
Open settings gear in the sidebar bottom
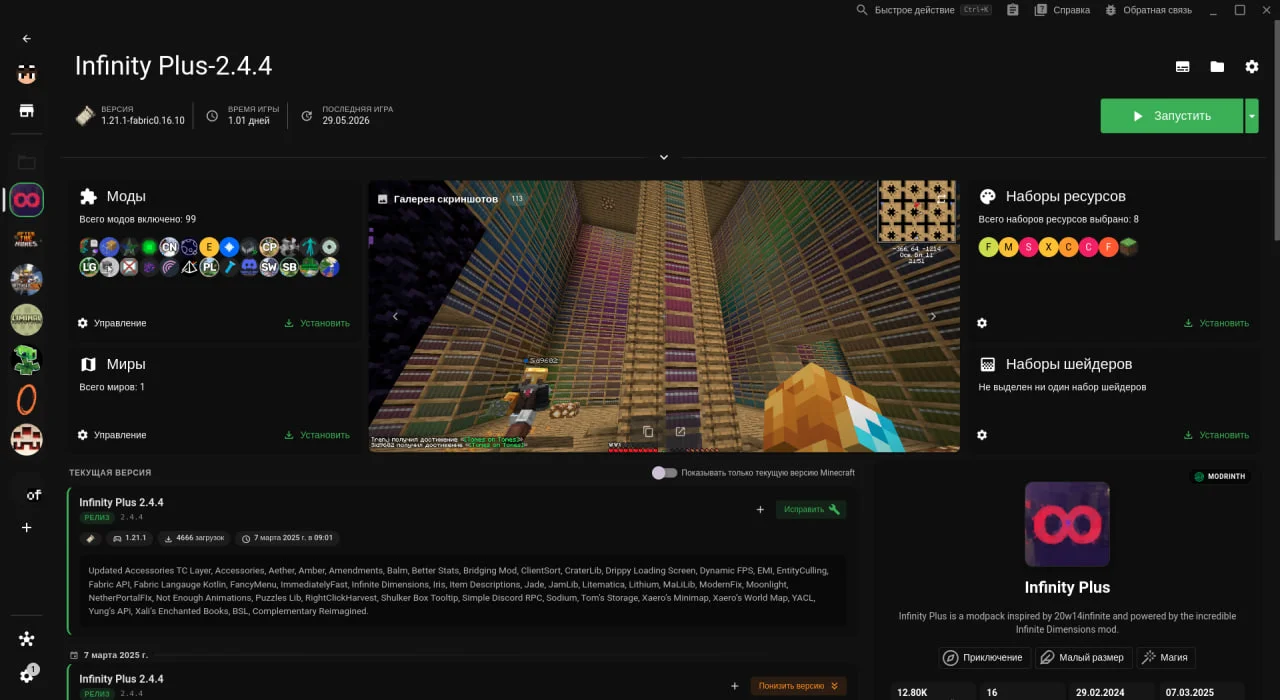point(27,675)
